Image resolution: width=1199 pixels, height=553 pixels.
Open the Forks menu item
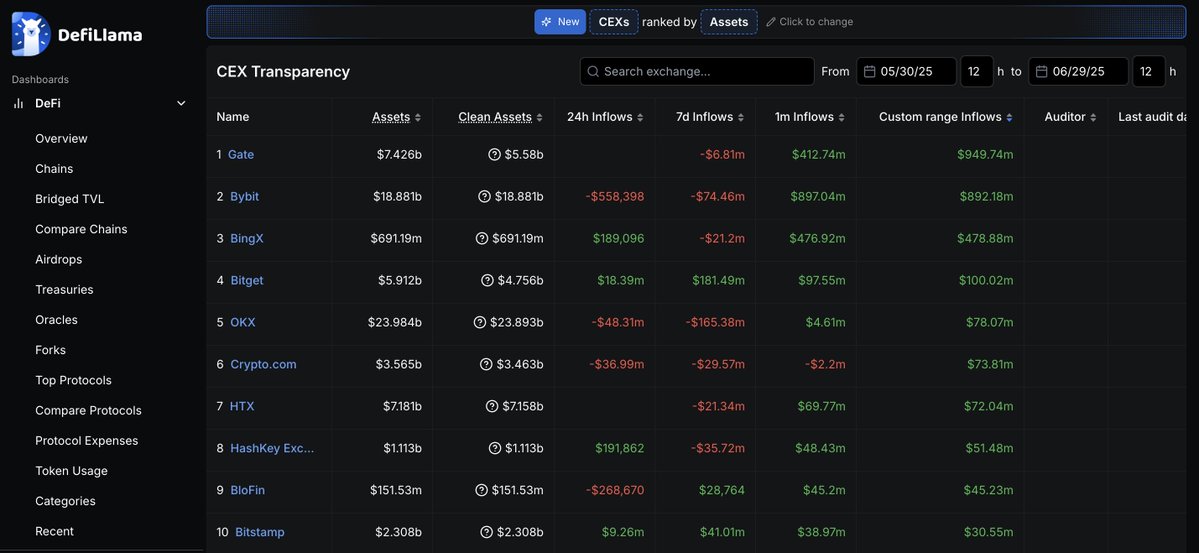coord(50,350)
